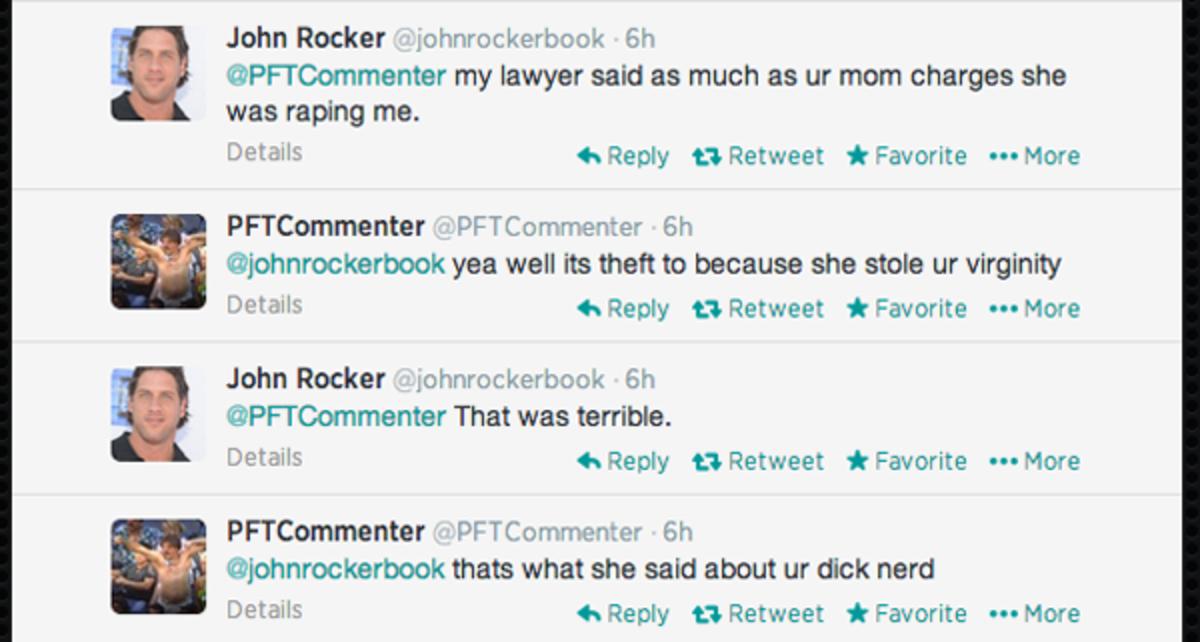Favorite the "That was terrible" tweet

coord(907,461)
